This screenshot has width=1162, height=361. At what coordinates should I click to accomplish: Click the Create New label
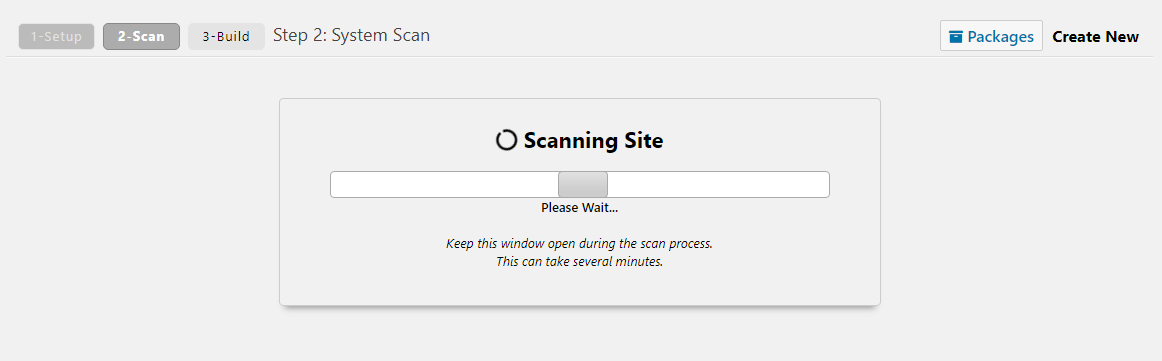coord(1095,36)
